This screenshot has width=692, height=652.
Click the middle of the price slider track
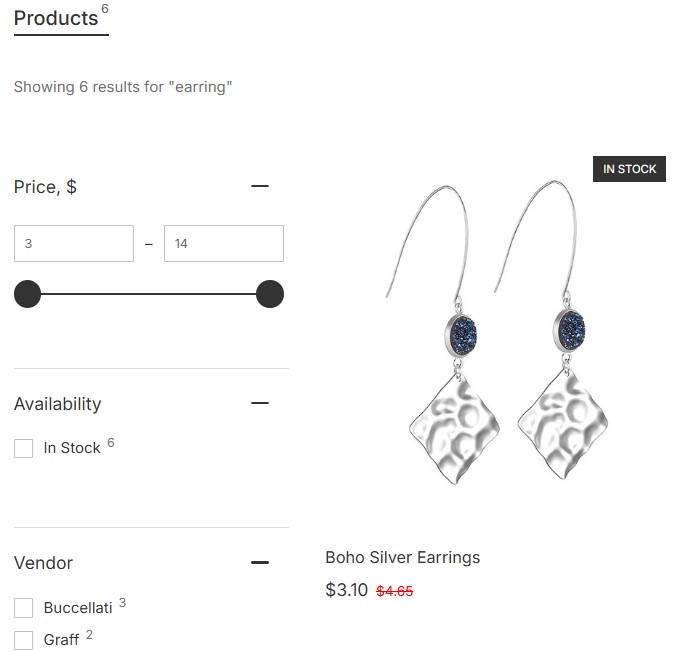pyautogui.click(x=149, y=294)
